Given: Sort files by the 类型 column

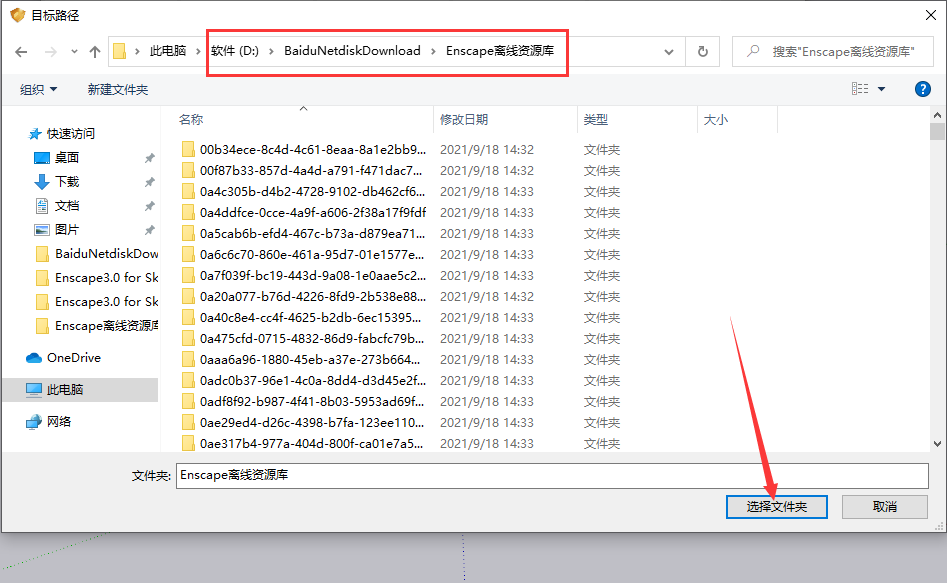Looking at the screenshot, I should tap(595, 120).
